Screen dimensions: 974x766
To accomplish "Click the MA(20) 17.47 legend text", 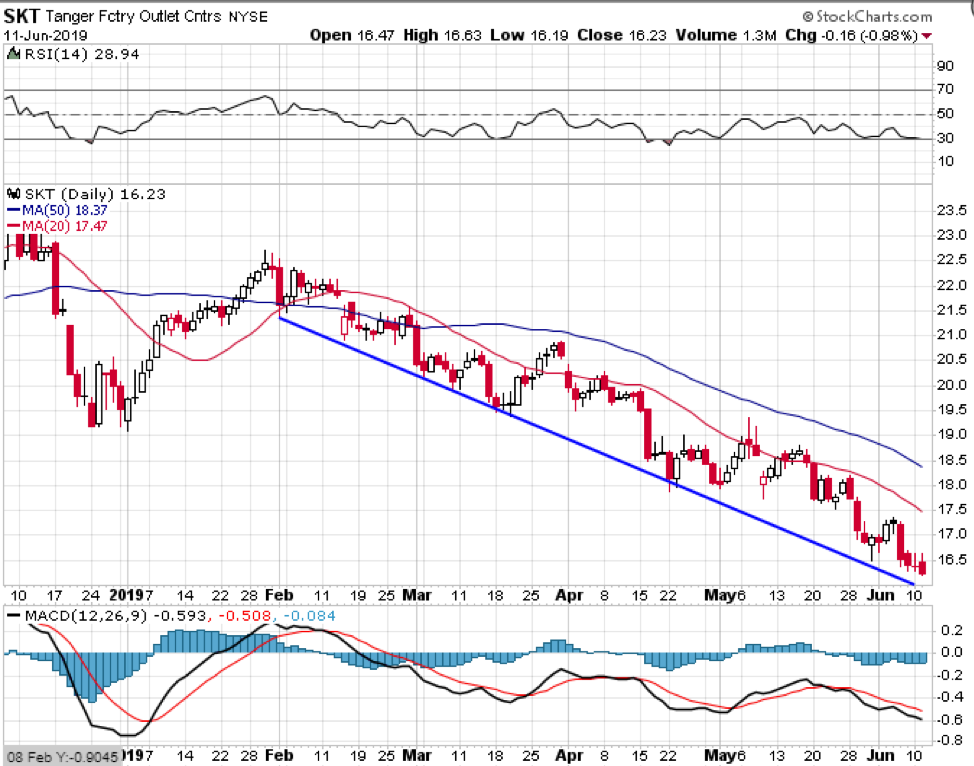I will pos(65,226).
